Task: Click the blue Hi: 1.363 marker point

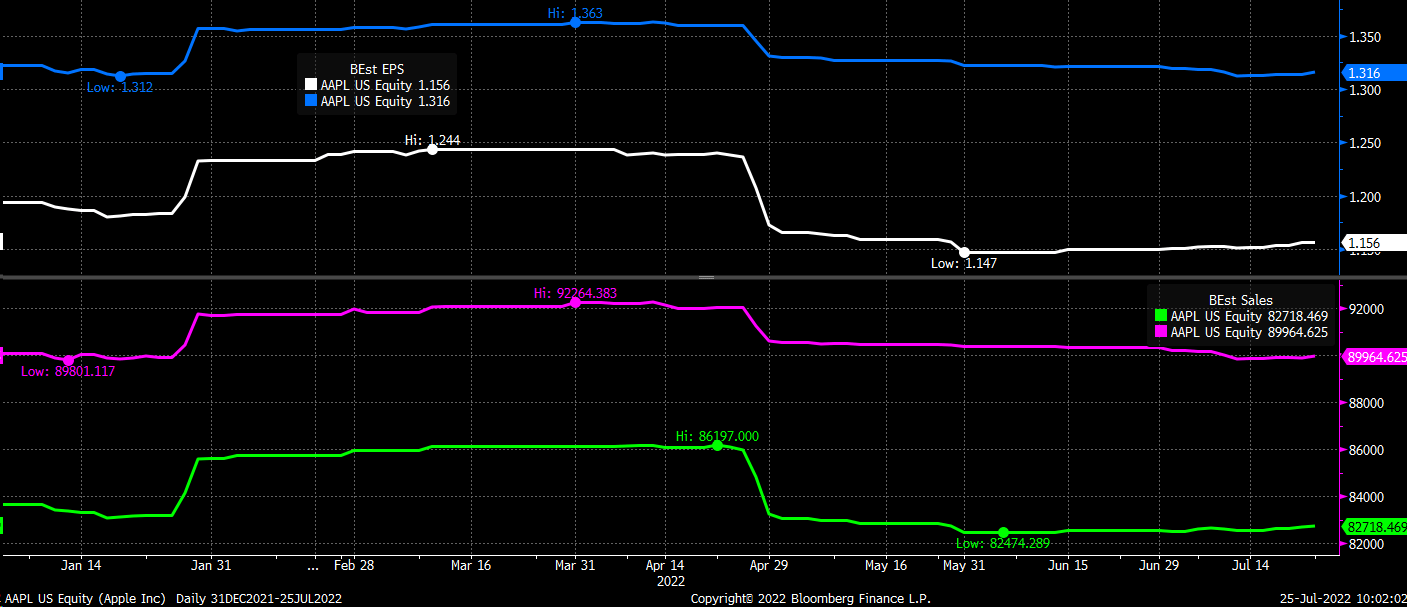Action: click(575, 22)
